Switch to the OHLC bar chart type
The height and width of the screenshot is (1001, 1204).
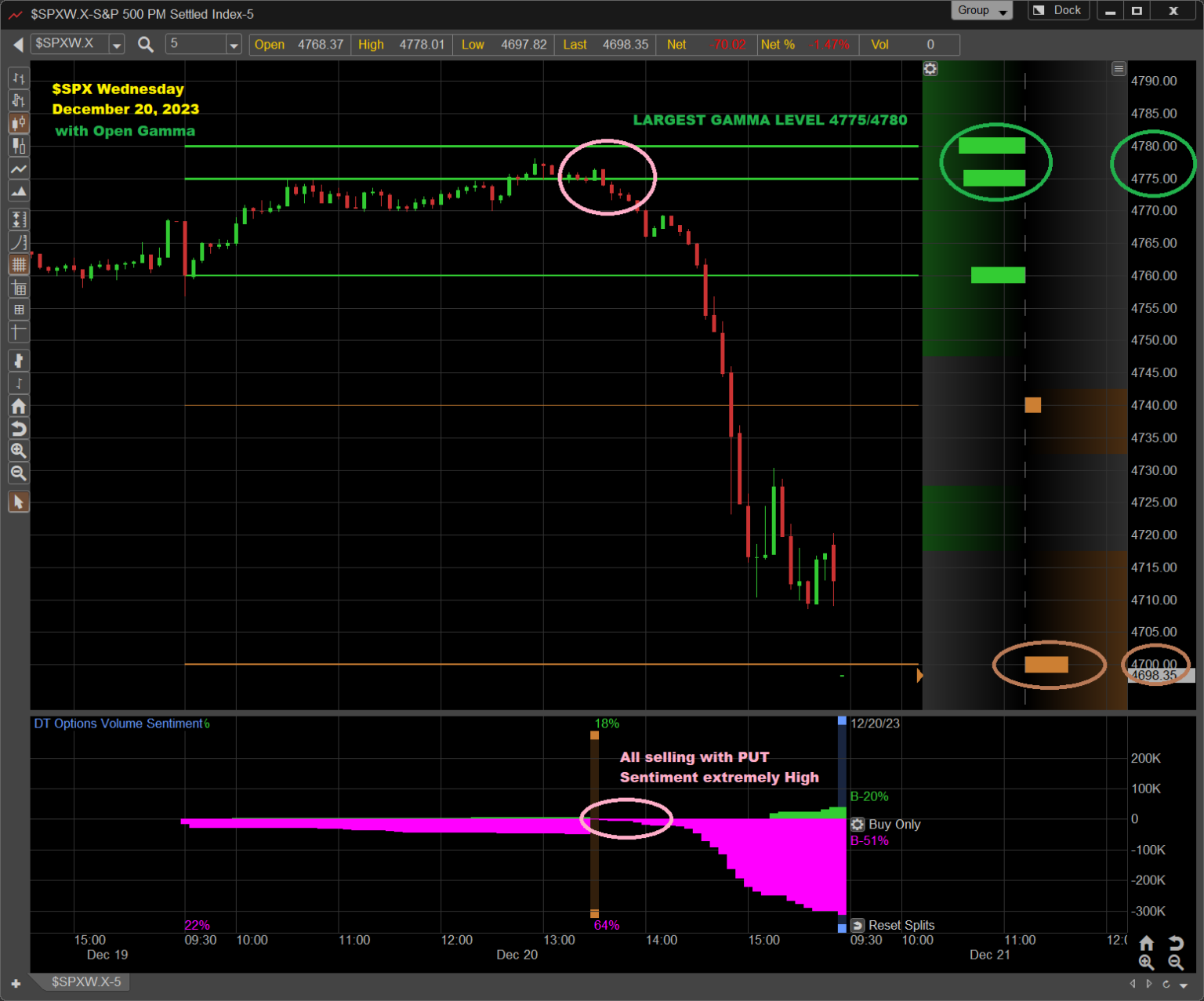pos(19,78)
